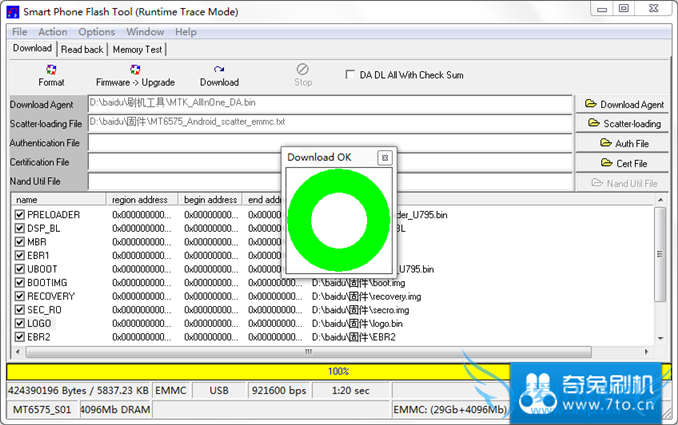Switch to the Memory Test tab
This screenshot has height=425, width=678.
pyautogui.click(x=138, y=49)
